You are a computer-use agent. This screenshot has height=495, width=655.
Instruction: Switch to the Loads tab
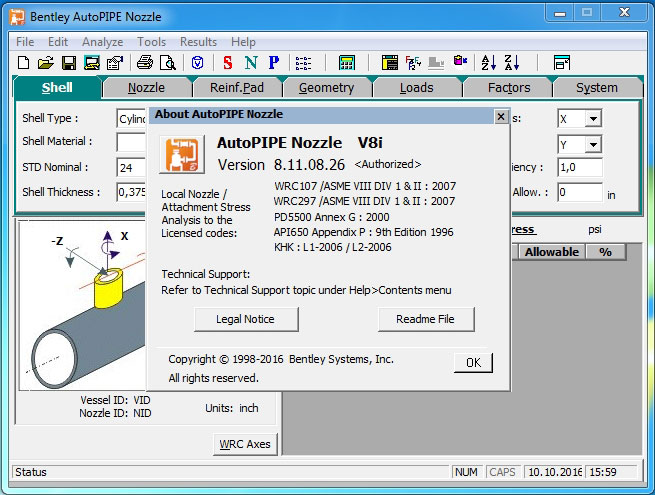pyautogui.click(x=416, y=88)
